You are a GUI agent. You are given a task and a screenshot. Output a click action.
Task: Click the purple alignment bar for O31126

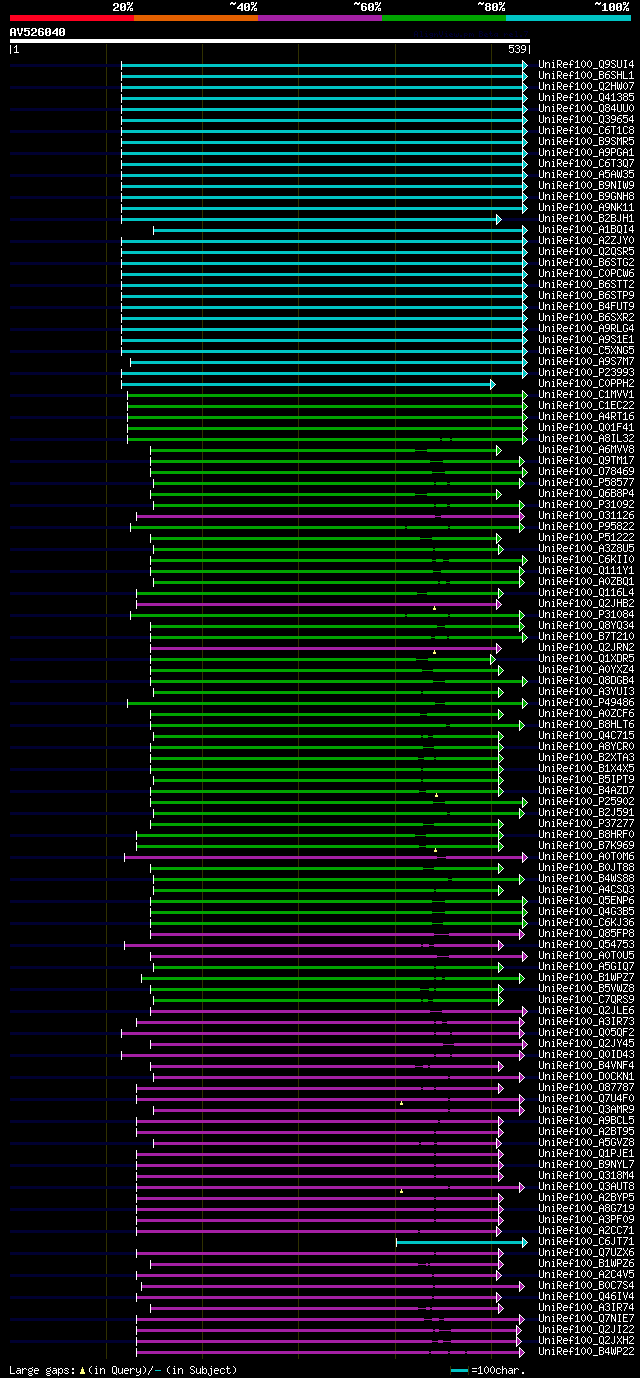330,516
